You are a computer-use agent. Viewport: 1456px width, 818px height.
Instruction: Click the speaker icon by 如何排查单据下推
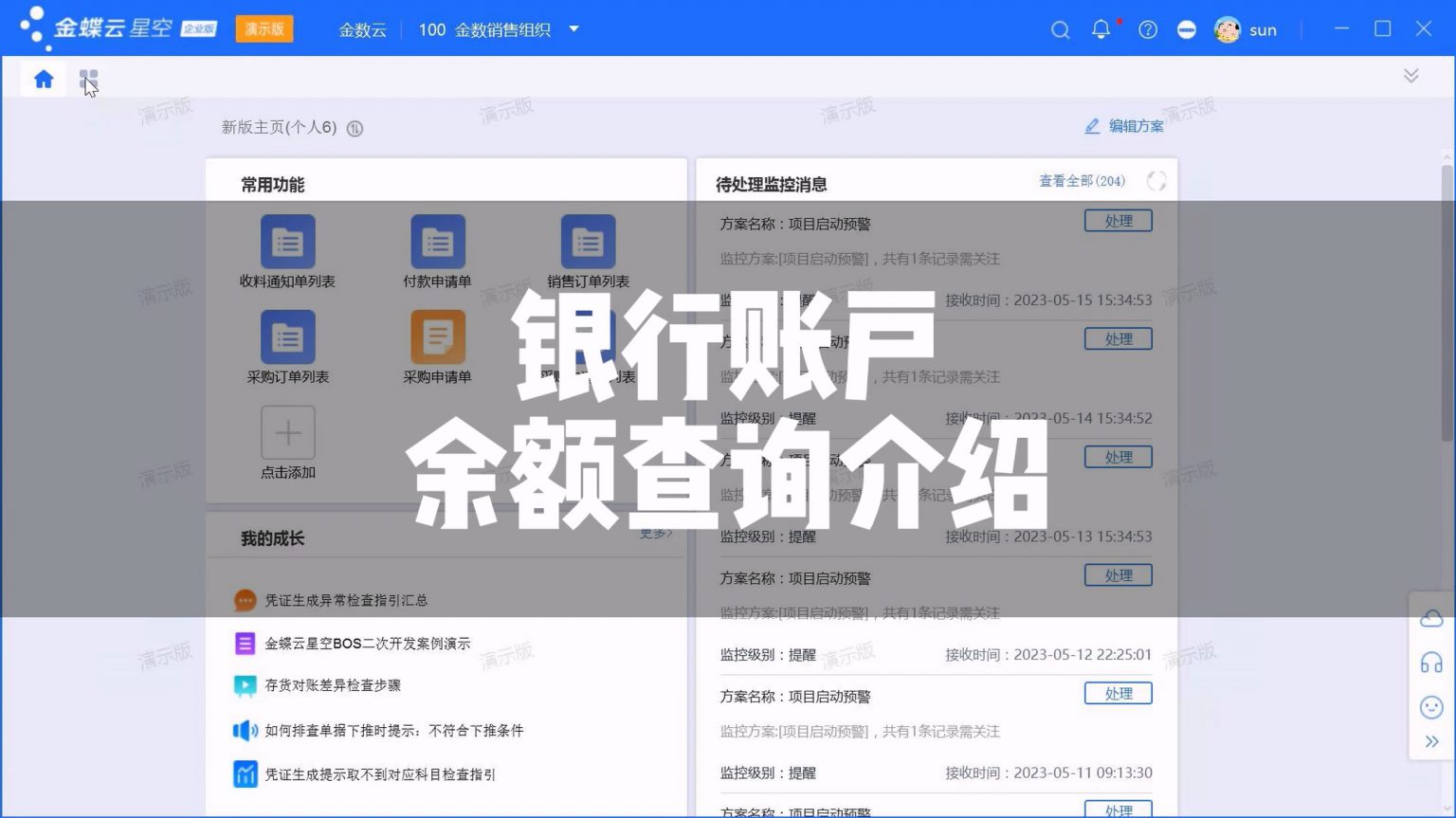[x=245, y=731]
